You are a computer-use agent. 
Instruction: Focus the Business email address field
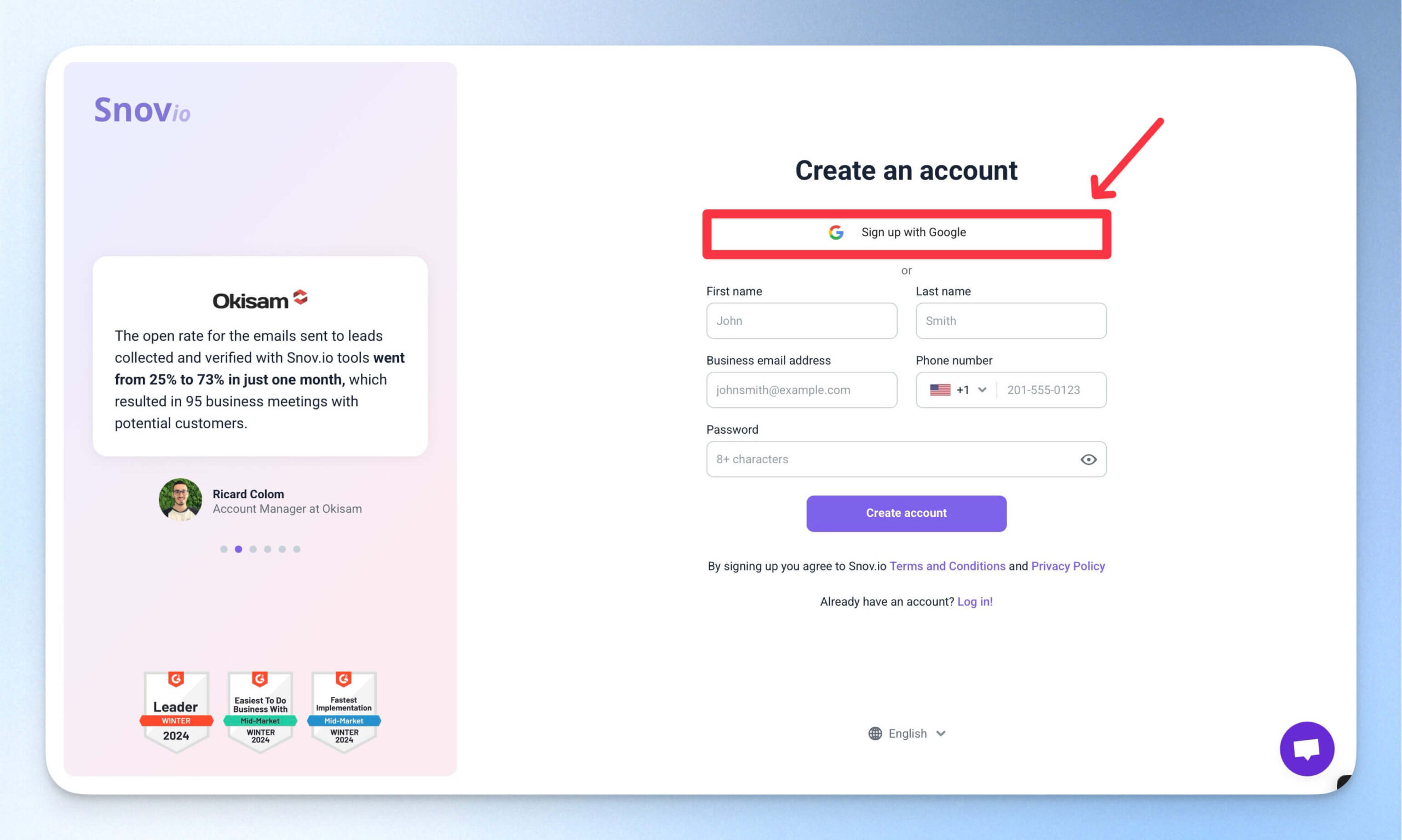click(801, 390)
